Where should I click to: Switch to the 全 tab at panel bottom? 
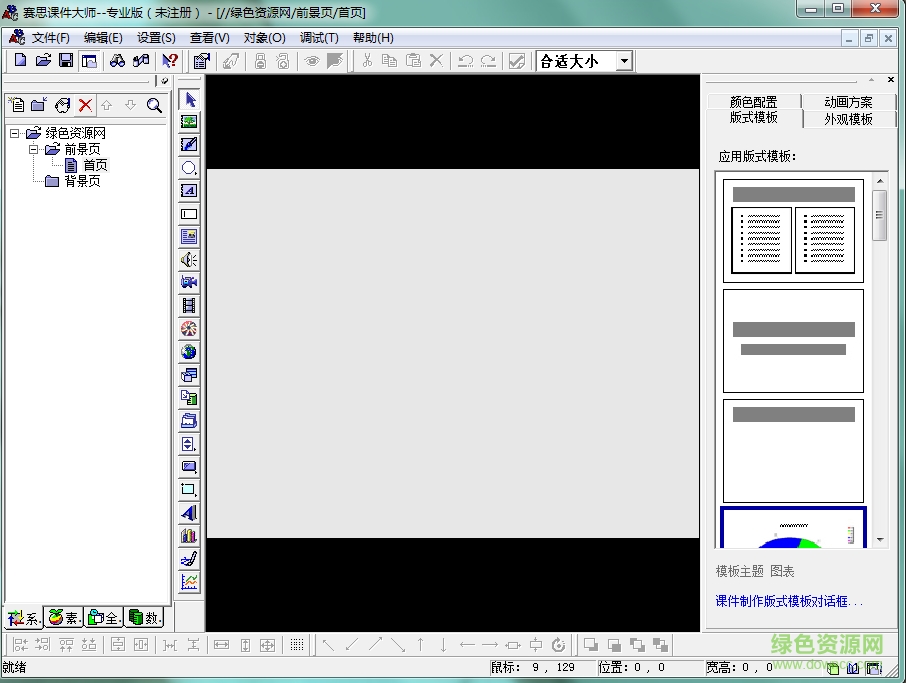(x=104, y=618)
